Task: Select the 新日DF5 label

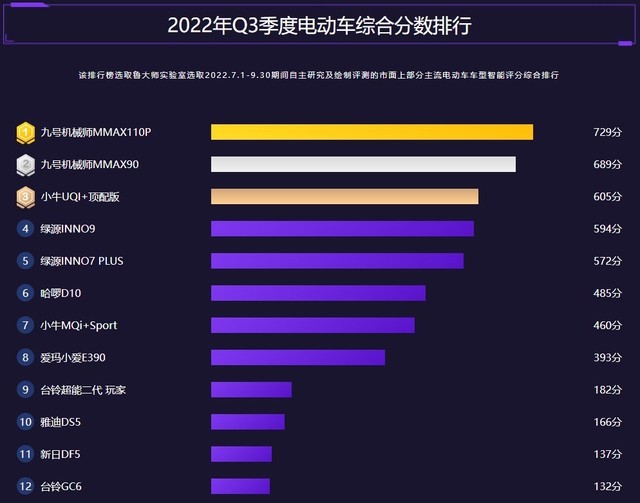Action: [60, 454]
